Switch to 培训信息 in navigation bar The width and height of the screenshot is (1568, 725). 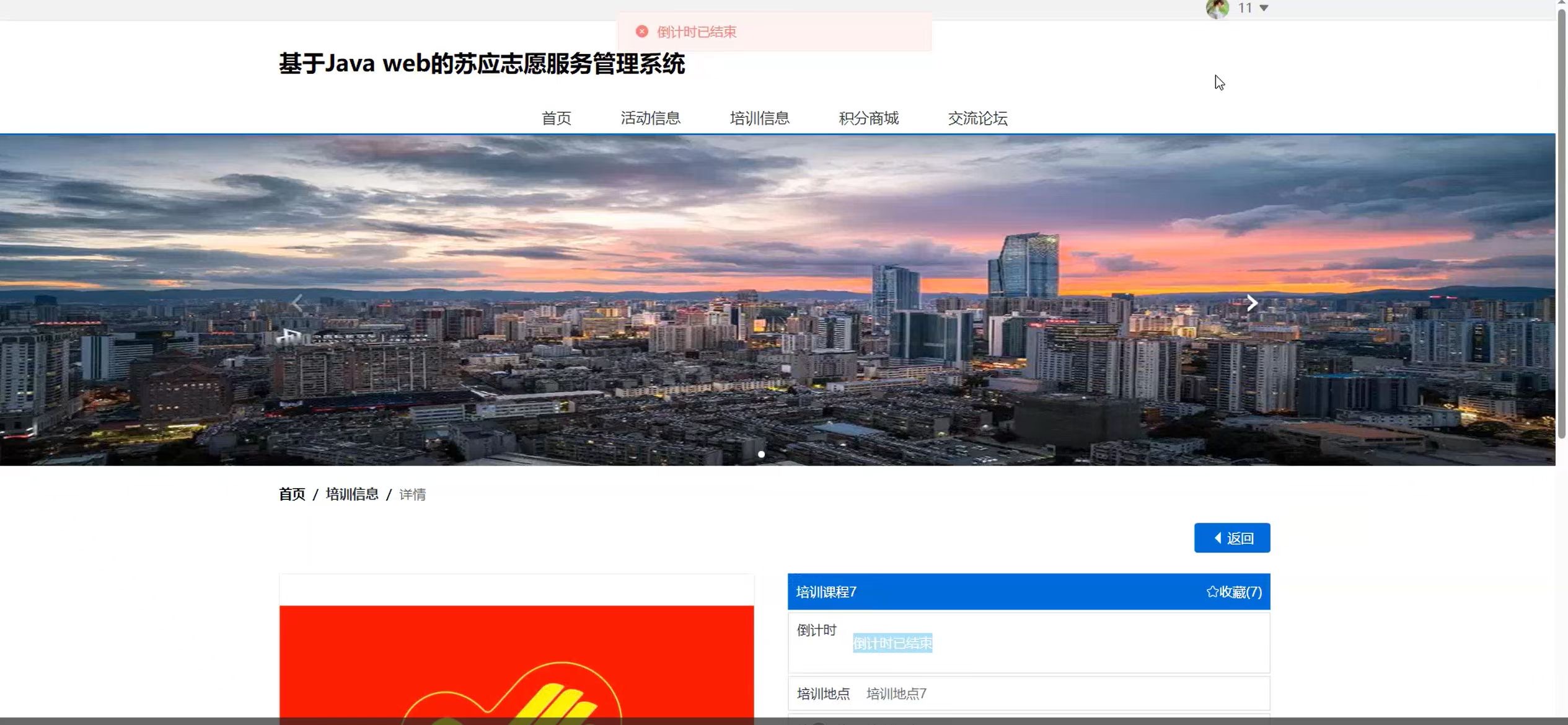(759, 118)
